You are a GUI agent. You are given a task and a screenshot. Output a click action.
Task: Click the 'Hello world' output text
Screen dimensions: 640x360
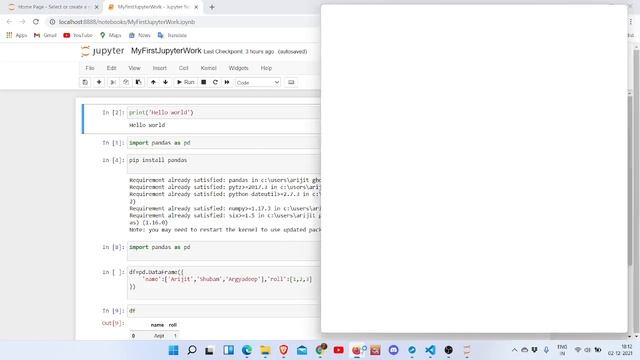[x=147, y=125]
